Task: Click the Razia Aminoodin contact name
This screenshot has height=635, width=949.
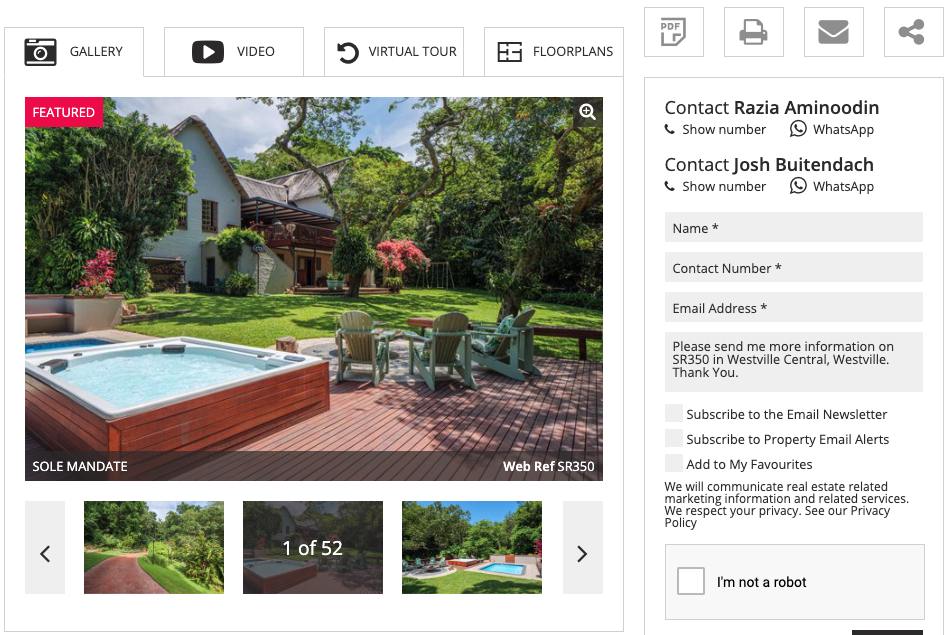Action: (806, 108)
